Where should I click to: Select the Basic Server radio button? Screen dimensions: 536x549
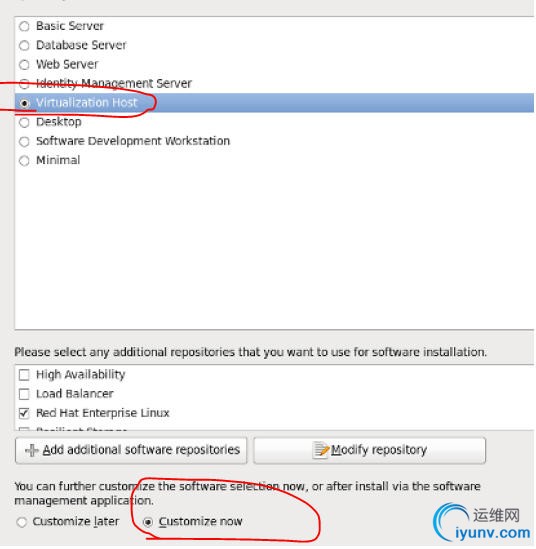point(24,26)
